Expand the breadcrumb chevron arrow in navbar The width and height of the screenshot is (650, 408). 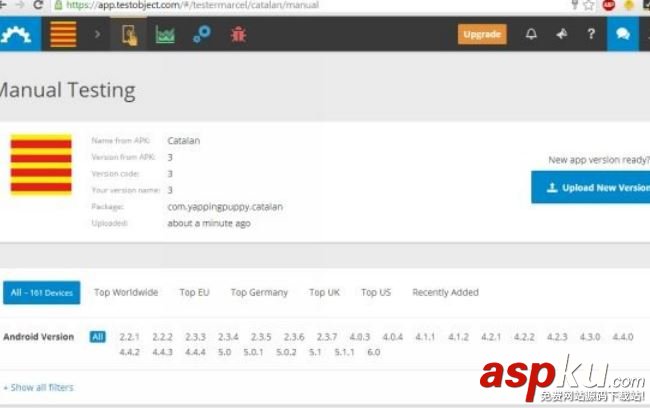(x=97, y=34)
